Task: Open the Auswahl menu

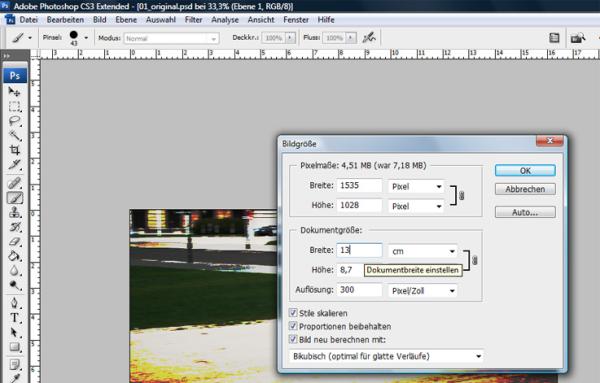Action: (x=161, y=20)
